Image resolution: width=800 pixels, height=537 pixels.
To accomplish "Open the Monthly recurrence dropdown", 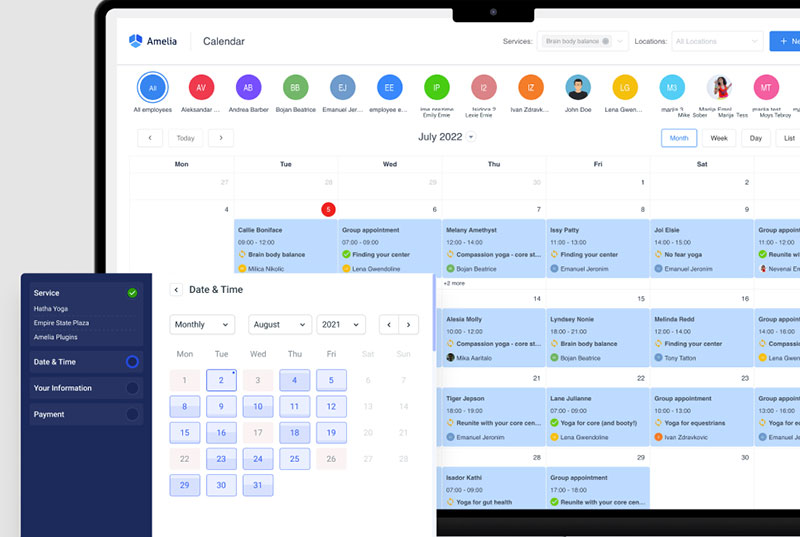I will click(202, 324).
